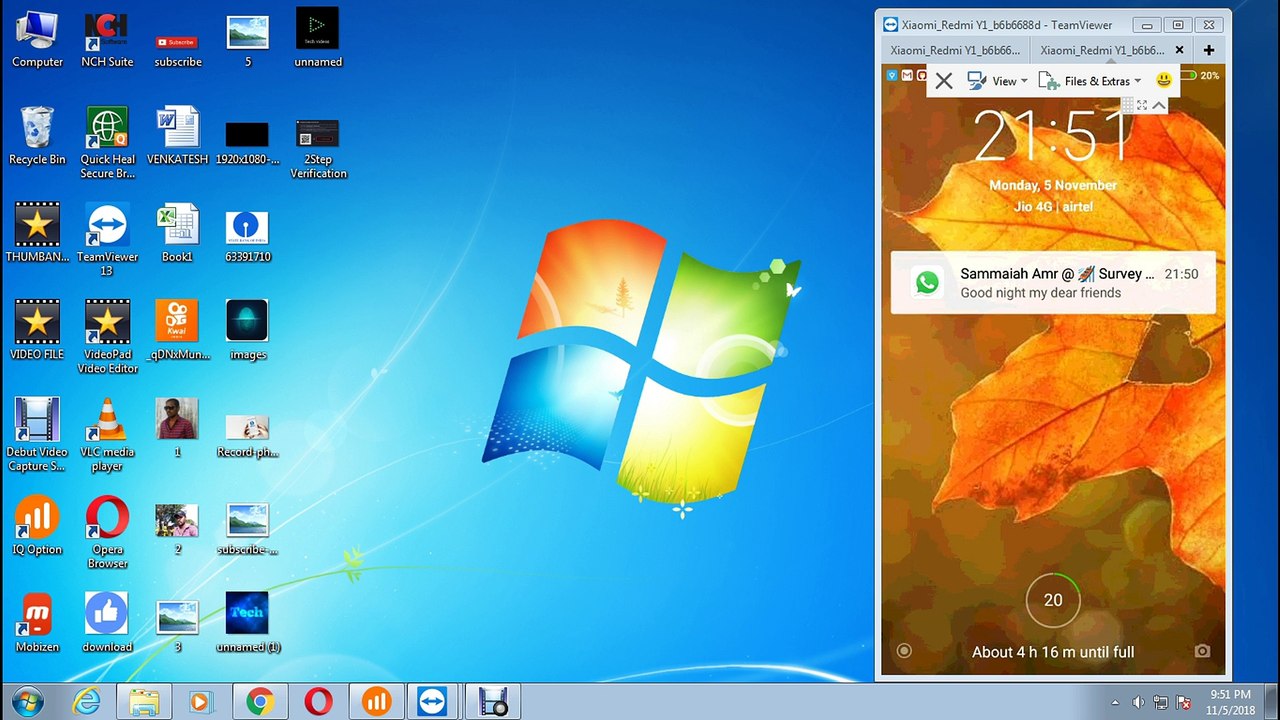The image size is (1280, 720).
Task: Add a new TeamViewer session tab
Action: (1209, 50)
